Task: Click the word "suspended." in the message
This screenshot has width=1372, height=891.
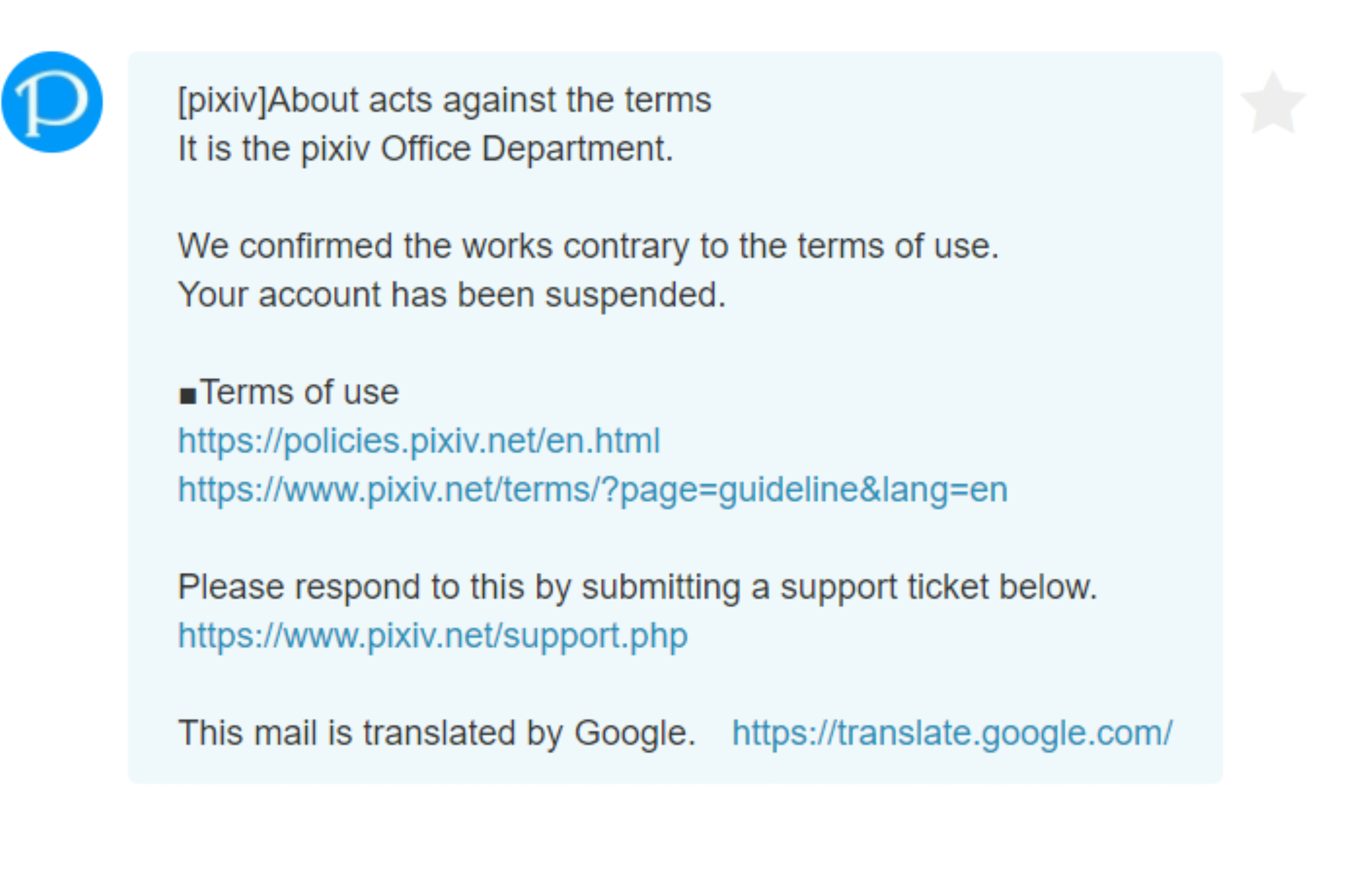Action: coord(635,295)
